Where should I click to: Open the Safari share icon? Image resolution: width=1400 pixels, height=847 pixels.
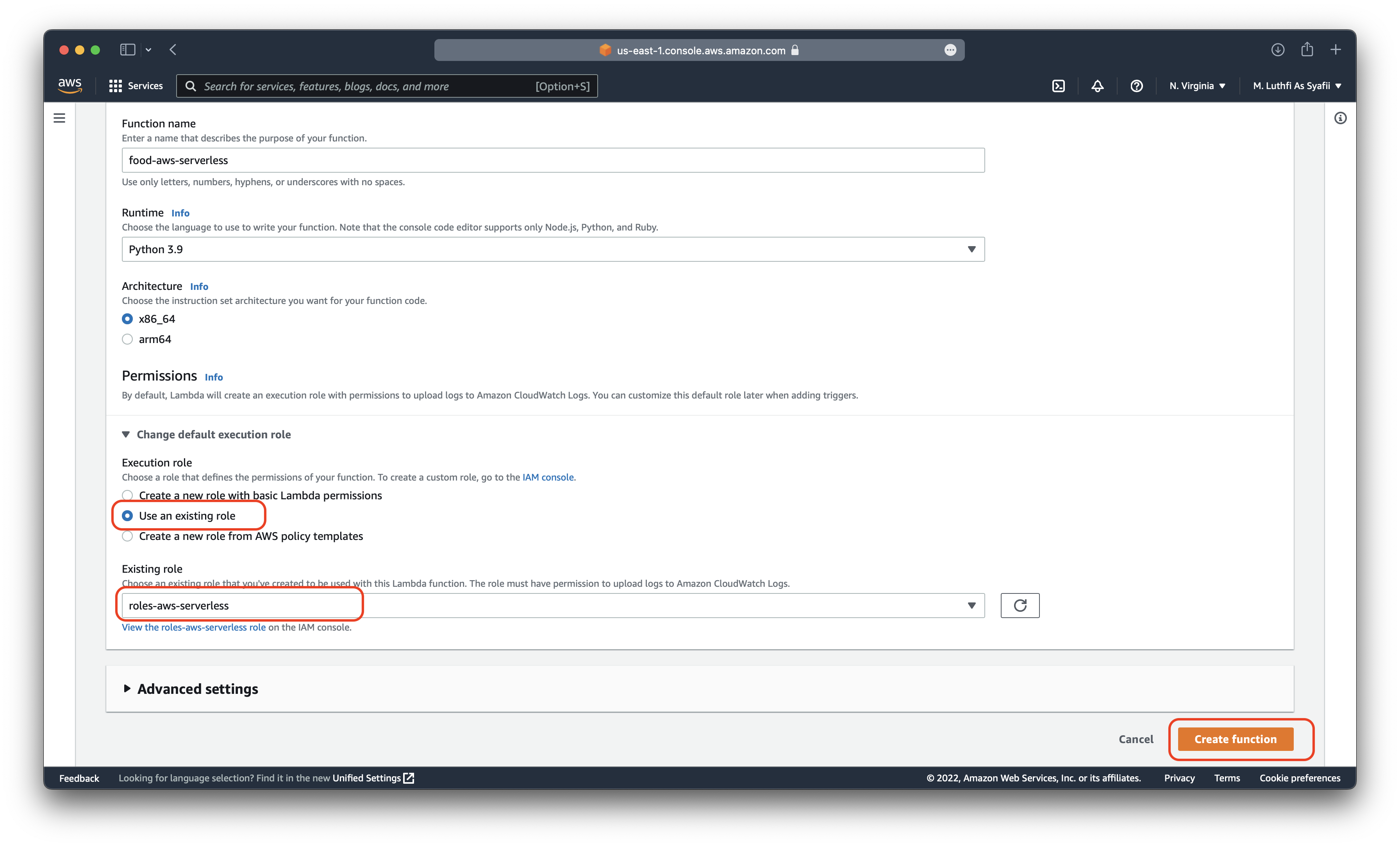1307,50
